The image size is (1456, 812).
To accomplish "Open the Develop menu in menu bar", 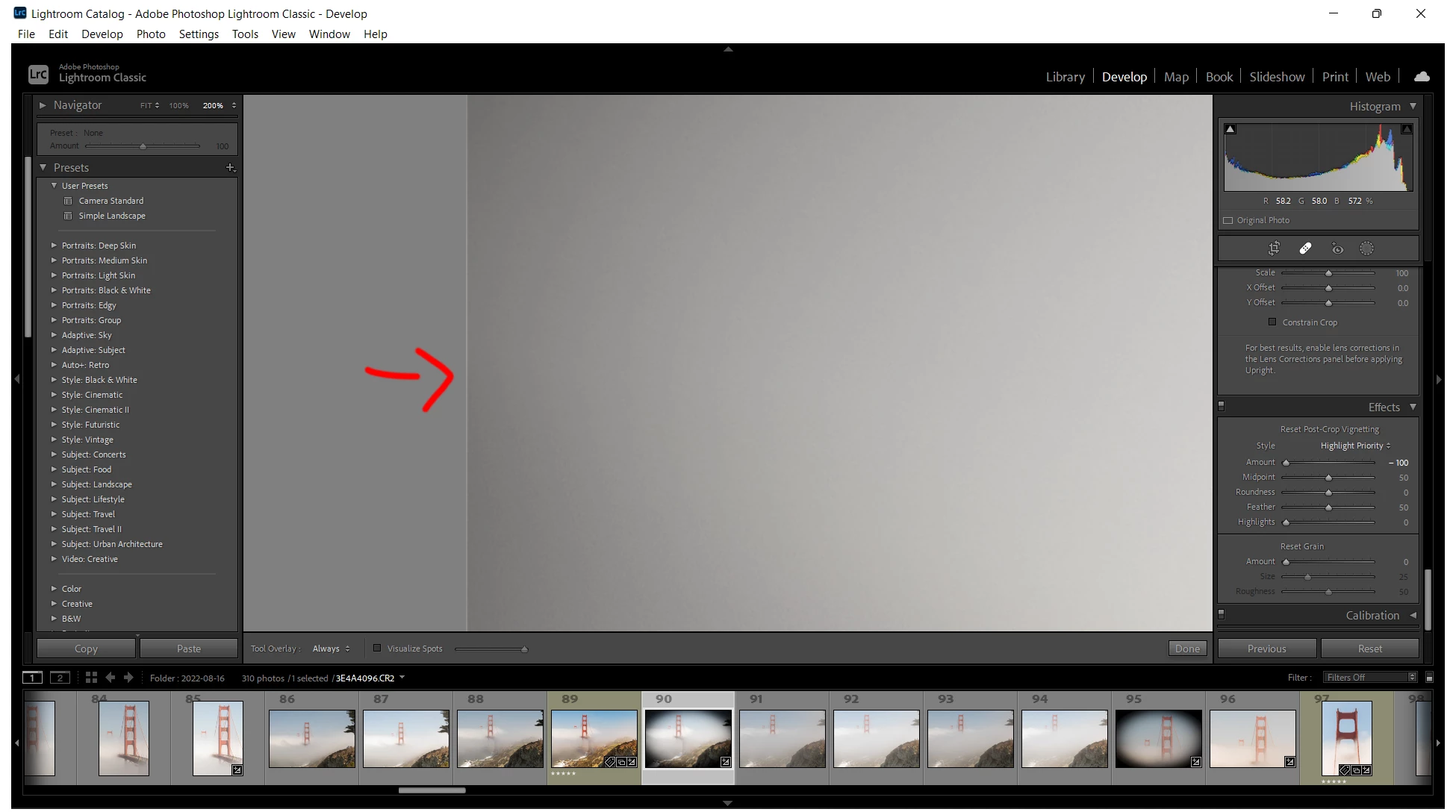I will tap(102, 34).
